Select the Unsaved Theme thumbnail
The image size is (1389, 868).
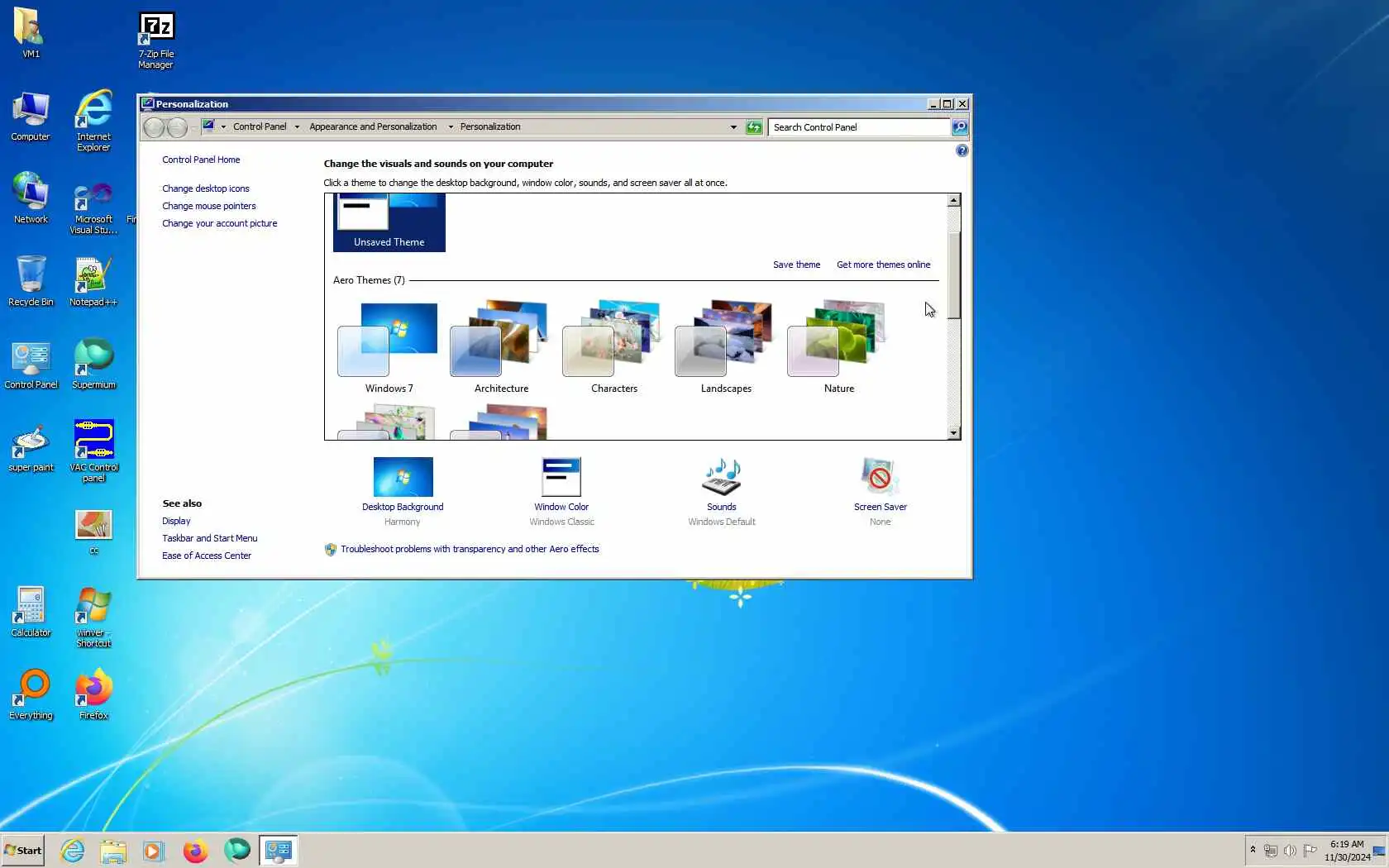coord(389,222)
